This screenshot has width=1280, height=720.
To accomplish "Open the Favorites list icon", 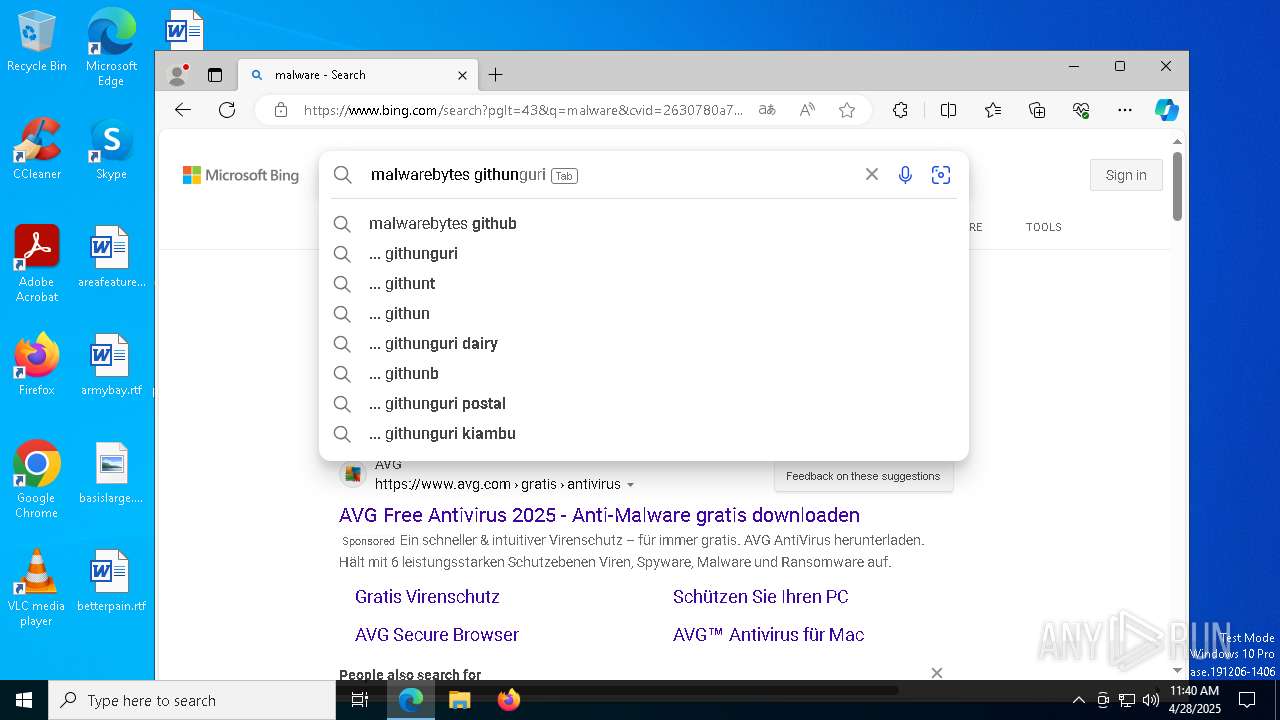I will click(992, 110).
